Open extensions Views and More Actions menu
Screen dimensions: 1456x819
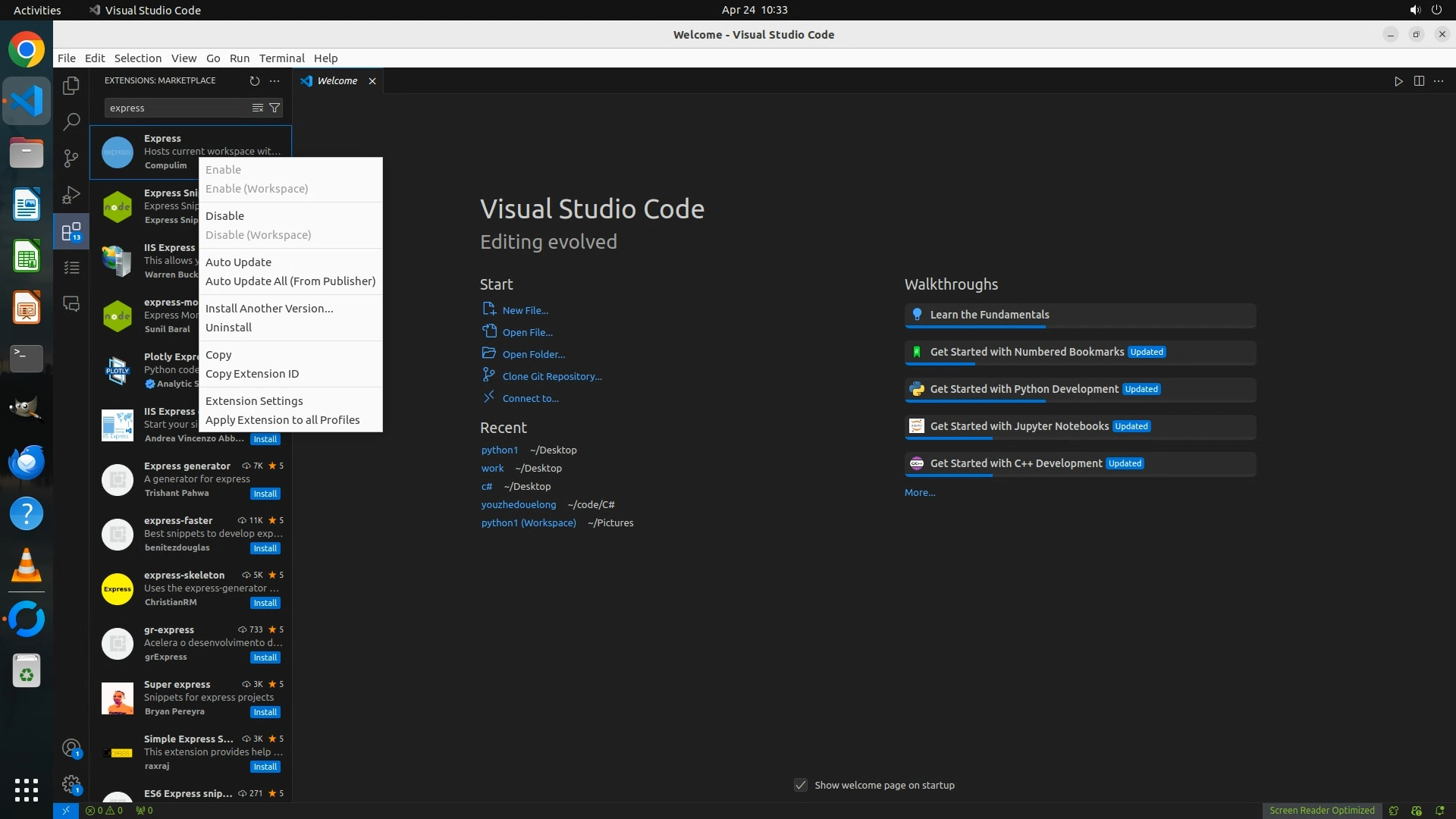tap(275, 80)
